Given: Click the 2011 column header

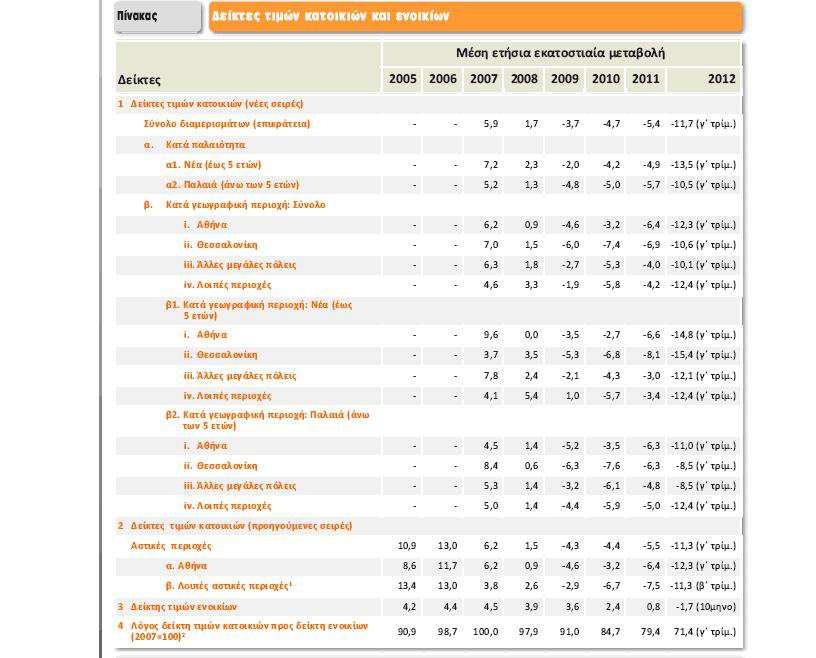Looking at the screenshot, I should (x=645, y=79).
